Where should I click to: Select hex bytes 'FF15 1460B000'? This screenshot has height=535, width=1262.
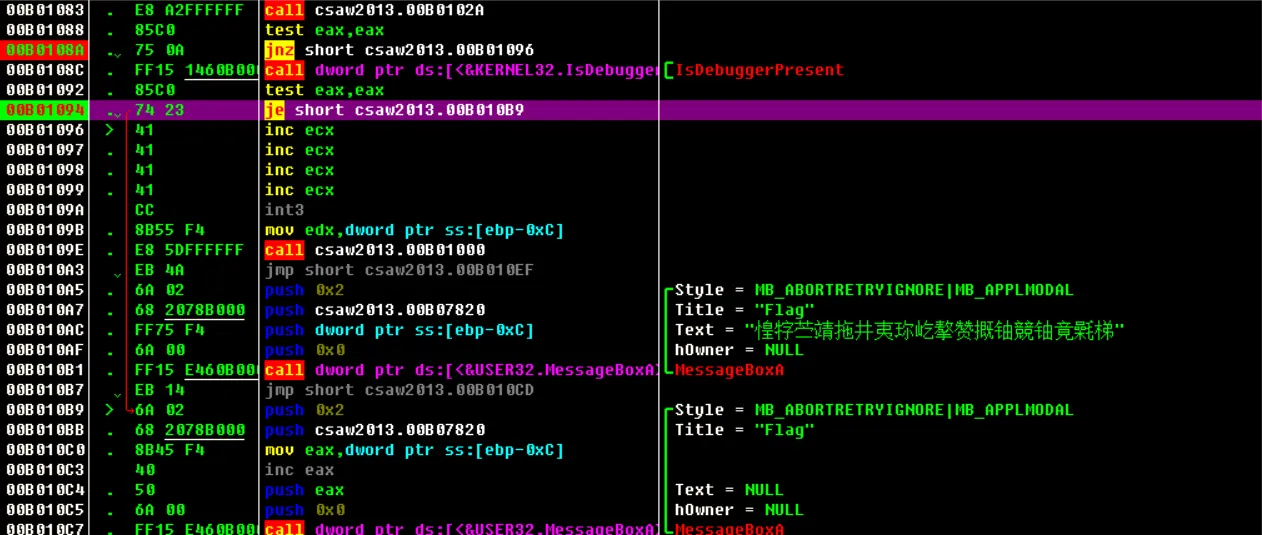coord(198,70)
